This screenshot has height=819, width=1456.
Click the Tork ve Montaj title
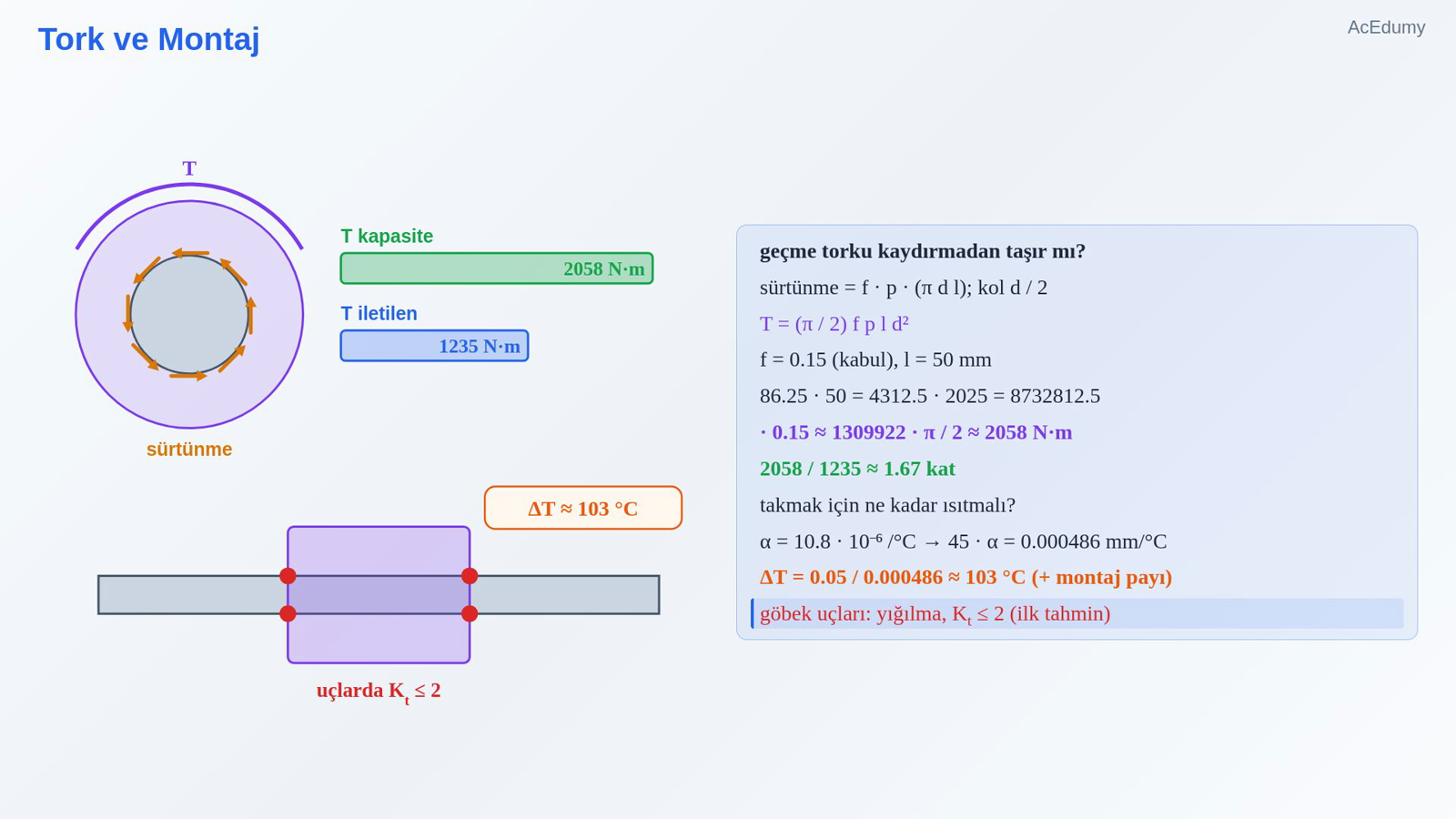[x=148, y=40]
